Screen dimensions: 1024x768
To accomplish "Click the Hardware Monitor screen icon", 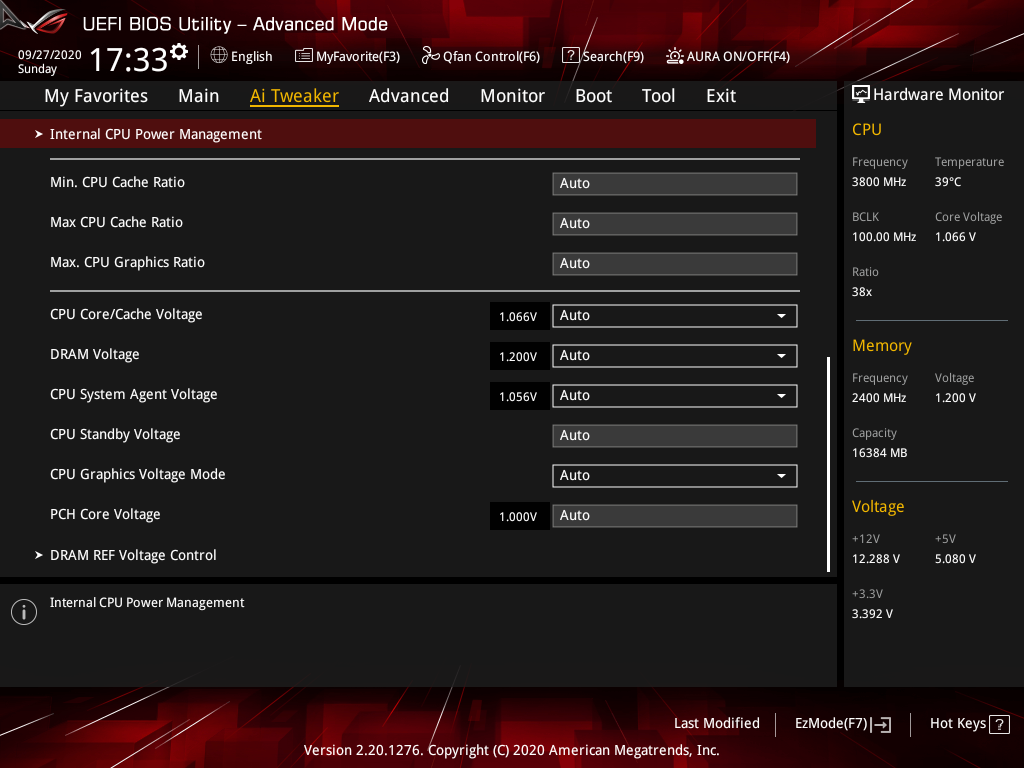I will point(861,94).
